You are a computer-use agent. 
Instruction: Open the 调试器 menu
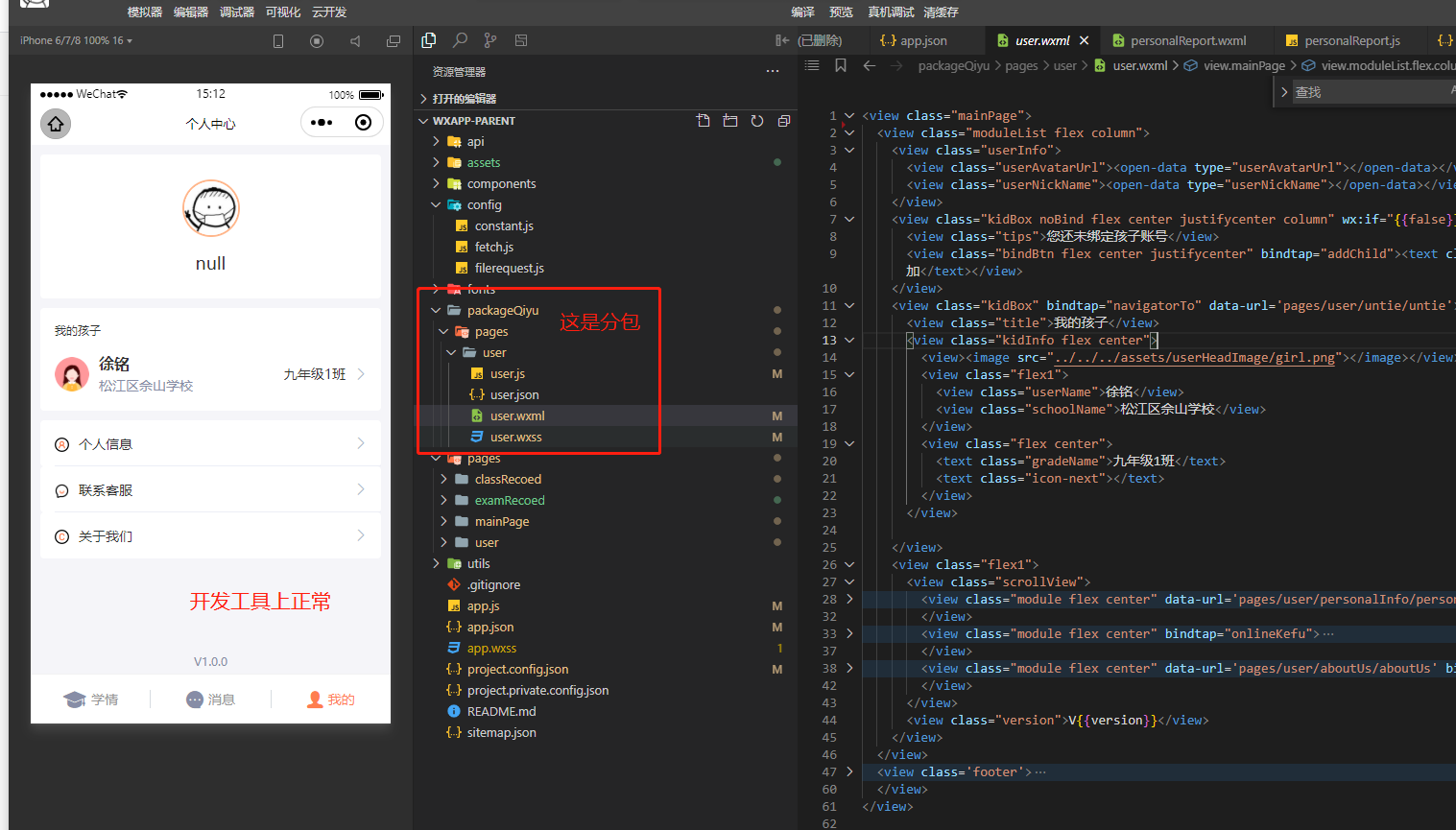[x=237, y=12]
